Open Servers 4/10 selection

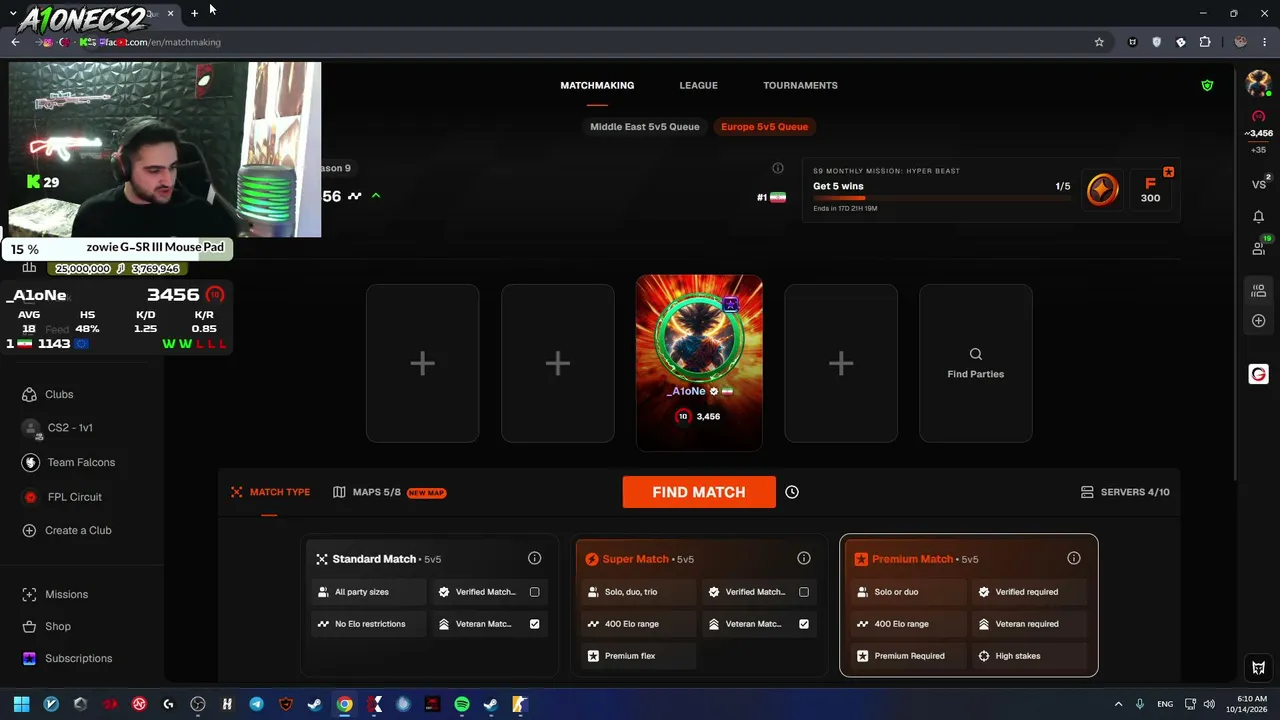coord(1125,492)
